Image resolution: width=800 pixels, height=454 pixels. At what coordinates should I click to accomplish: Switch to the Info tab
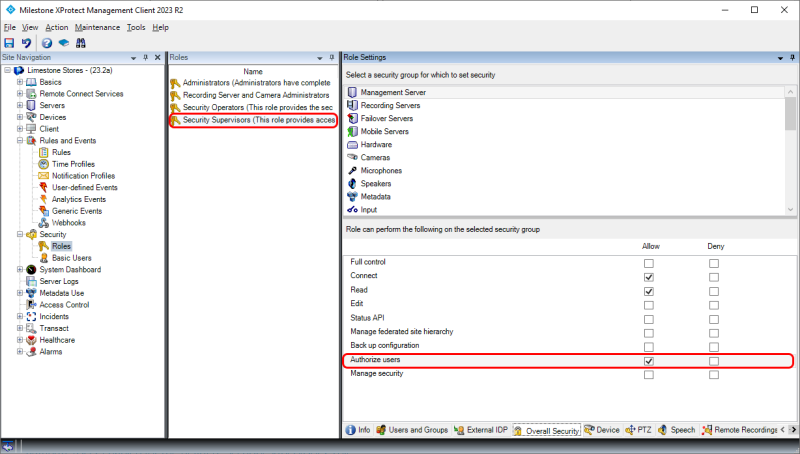(358, 430)
